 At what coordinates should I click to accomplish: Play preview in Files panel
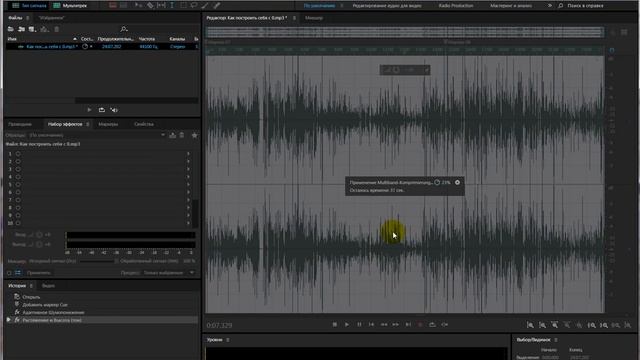click(89, 110)
